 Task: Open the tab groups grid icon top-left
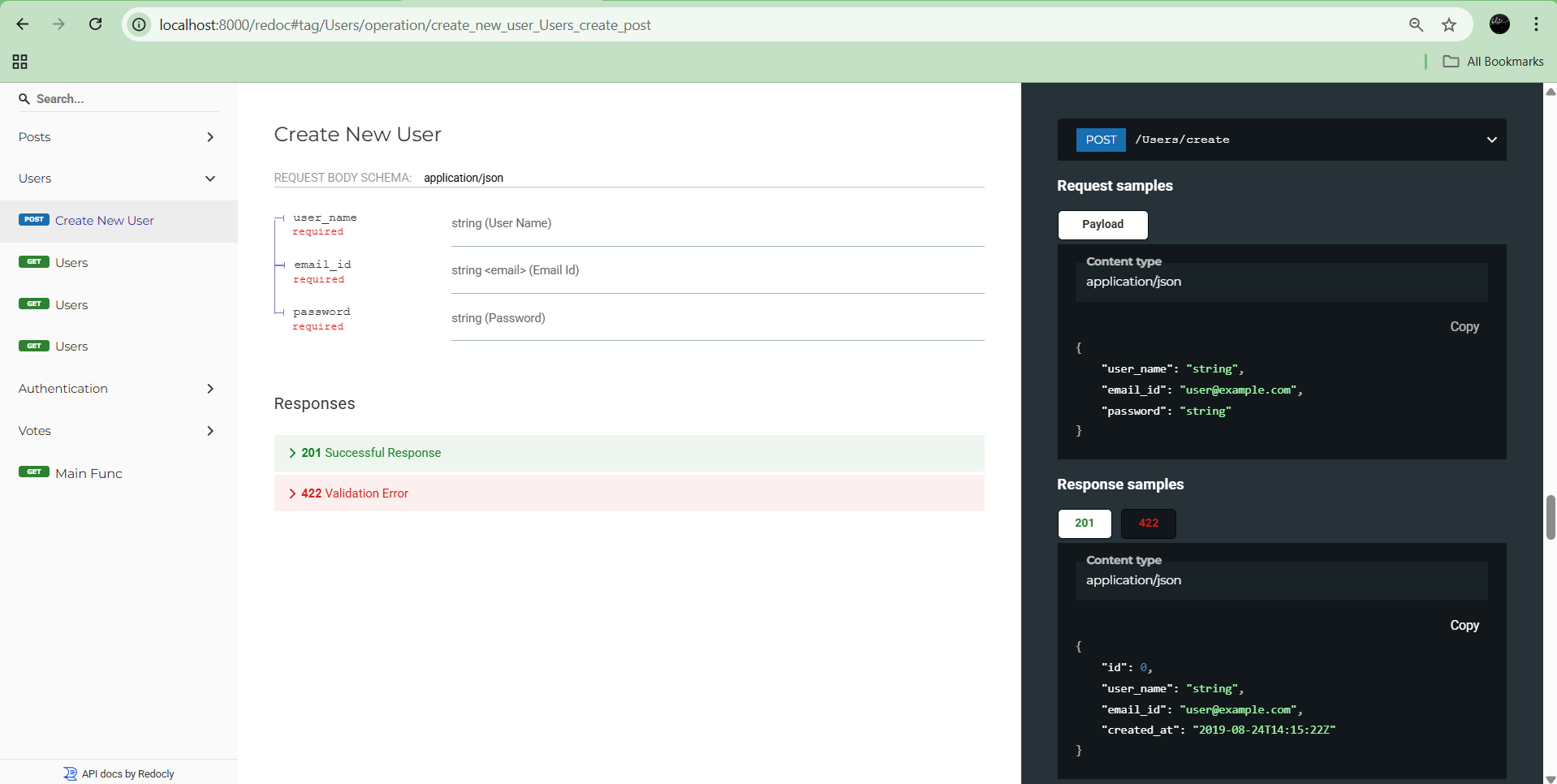(19, 61)
